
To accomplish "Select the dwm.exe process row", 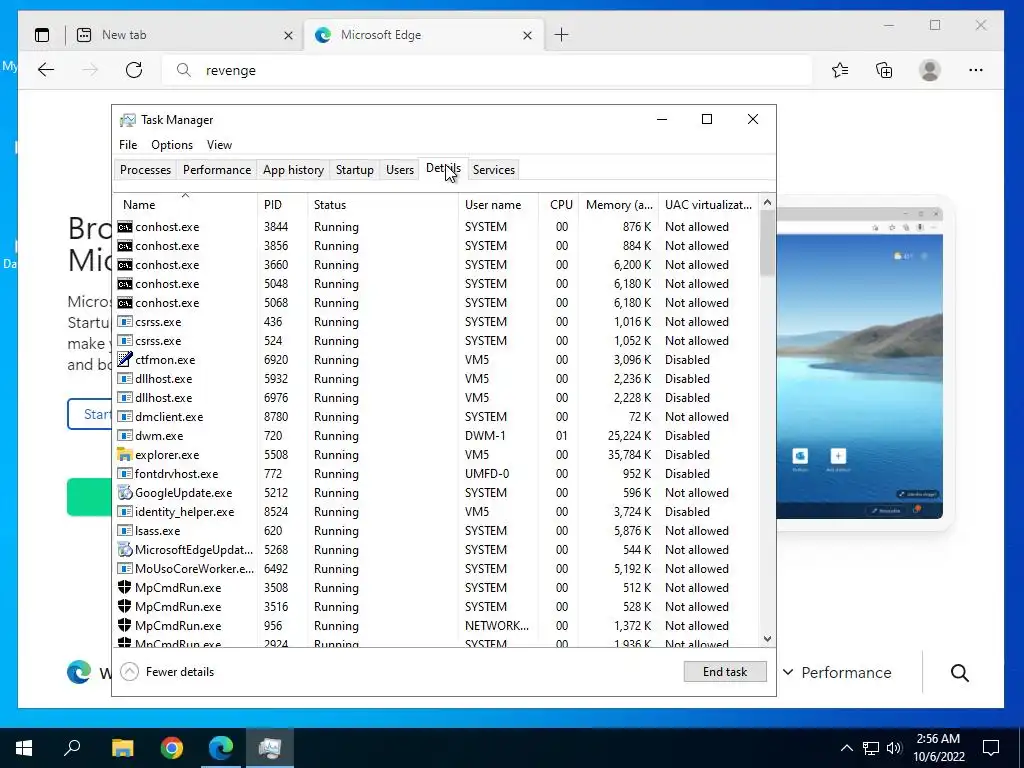I will pyautogui.click(x=436, y=436).
